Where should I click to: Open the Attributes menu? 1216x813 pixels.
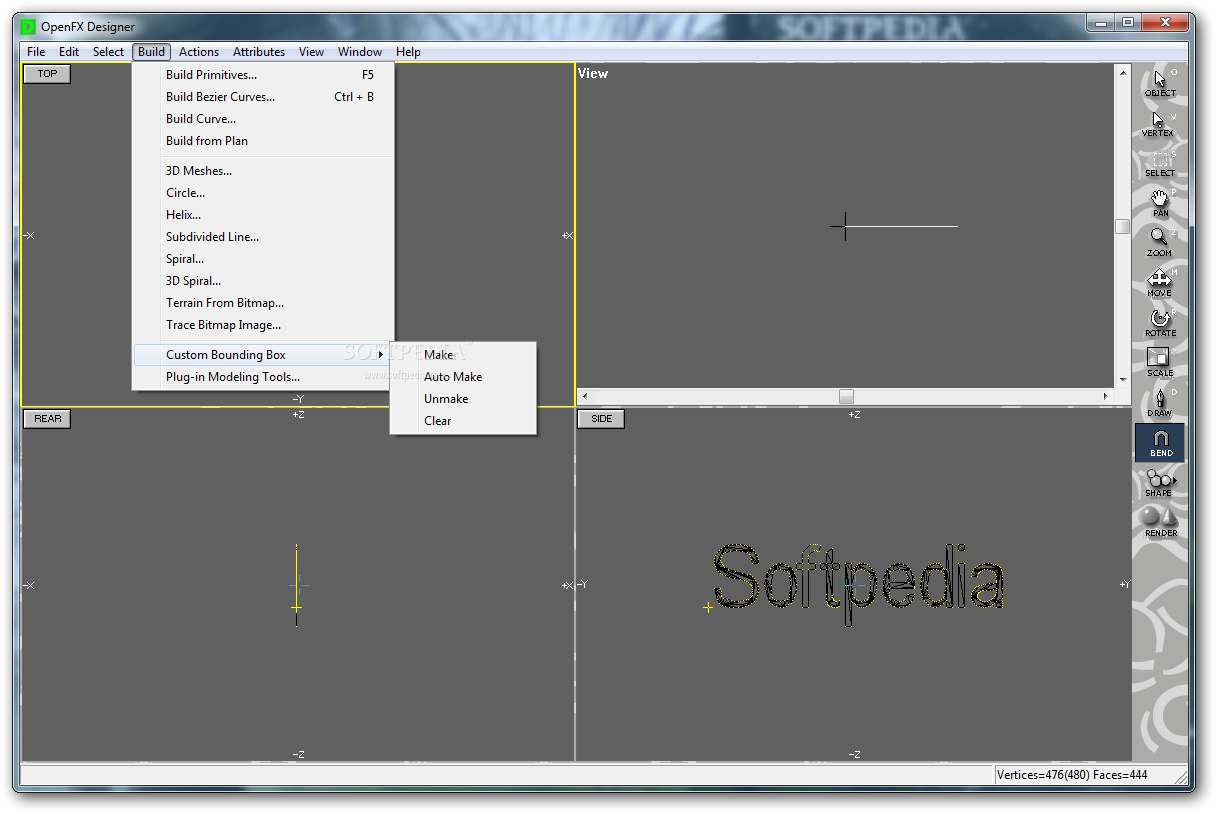pyautogui.click(x=259, y=52)
